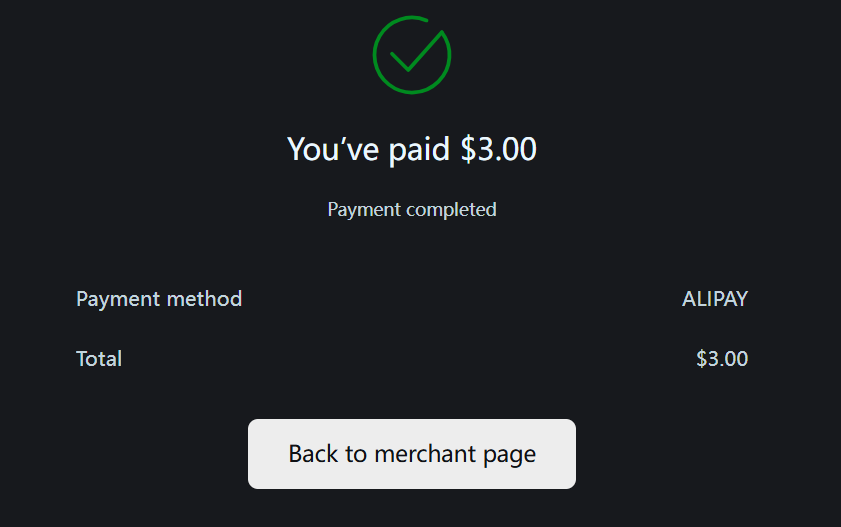Click the green circle outline of success icon
The image size is (841, 527).
point(375,55)
